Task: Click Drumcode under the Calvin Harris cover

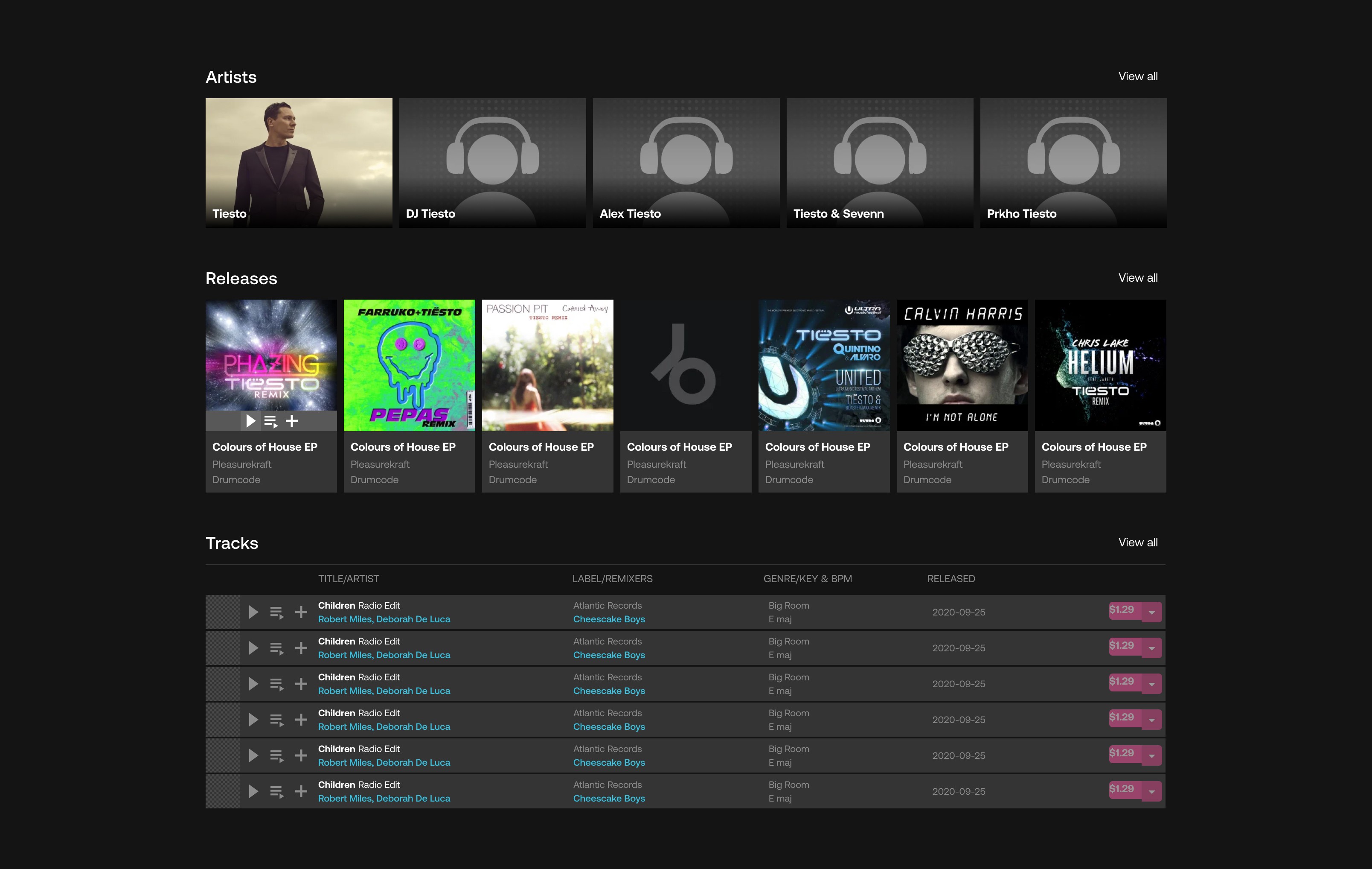Action: click(927, 480)
